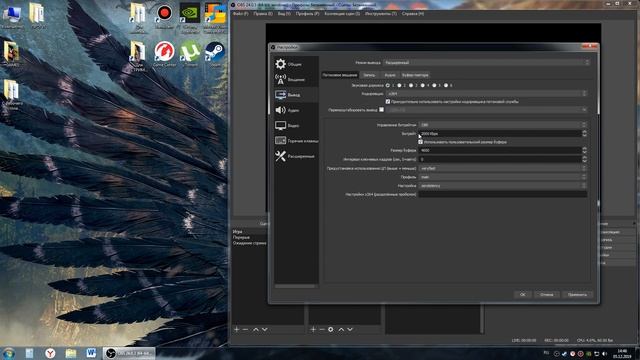Select the Вывод (Output) settings section
This screenshot has height=360, width=640.
coord(296,95)
